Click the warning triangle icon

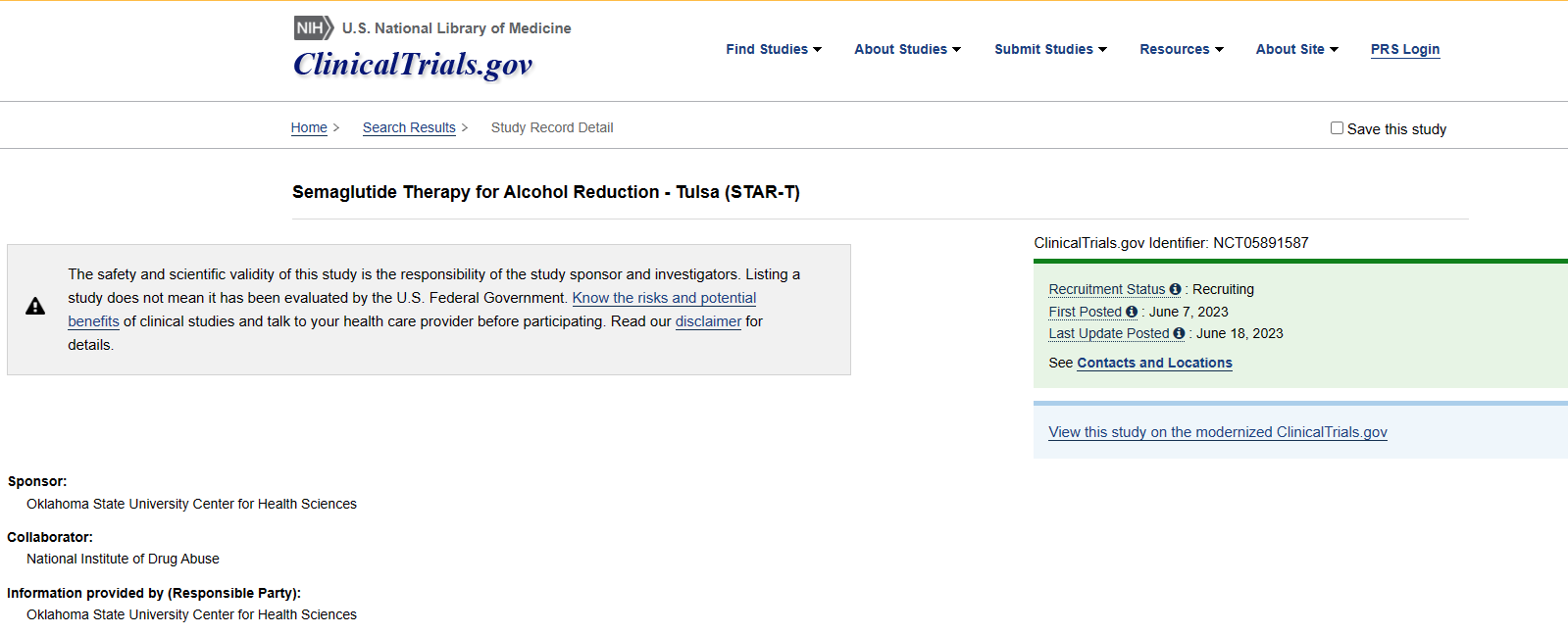(x=35, y=307)
